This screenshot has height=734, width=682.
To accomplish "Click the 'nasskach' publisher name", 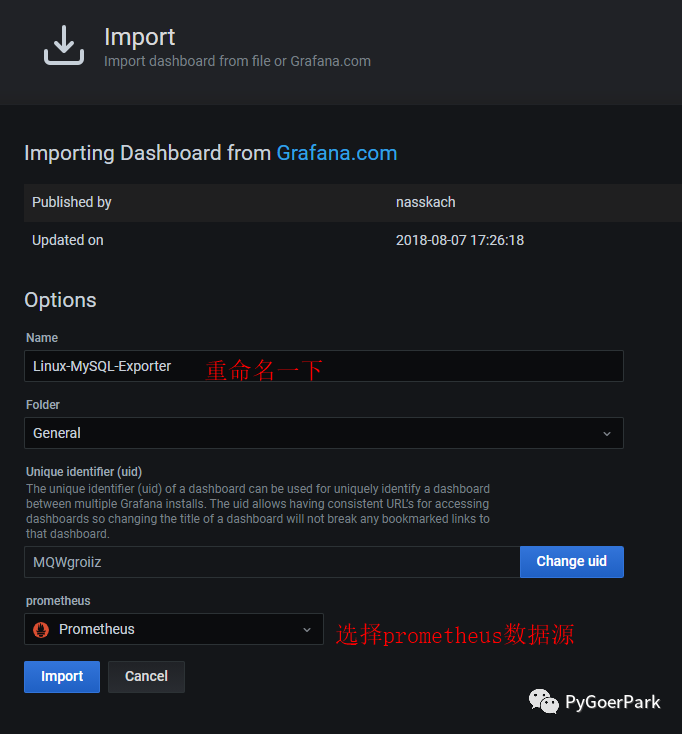I will [425, 202].
